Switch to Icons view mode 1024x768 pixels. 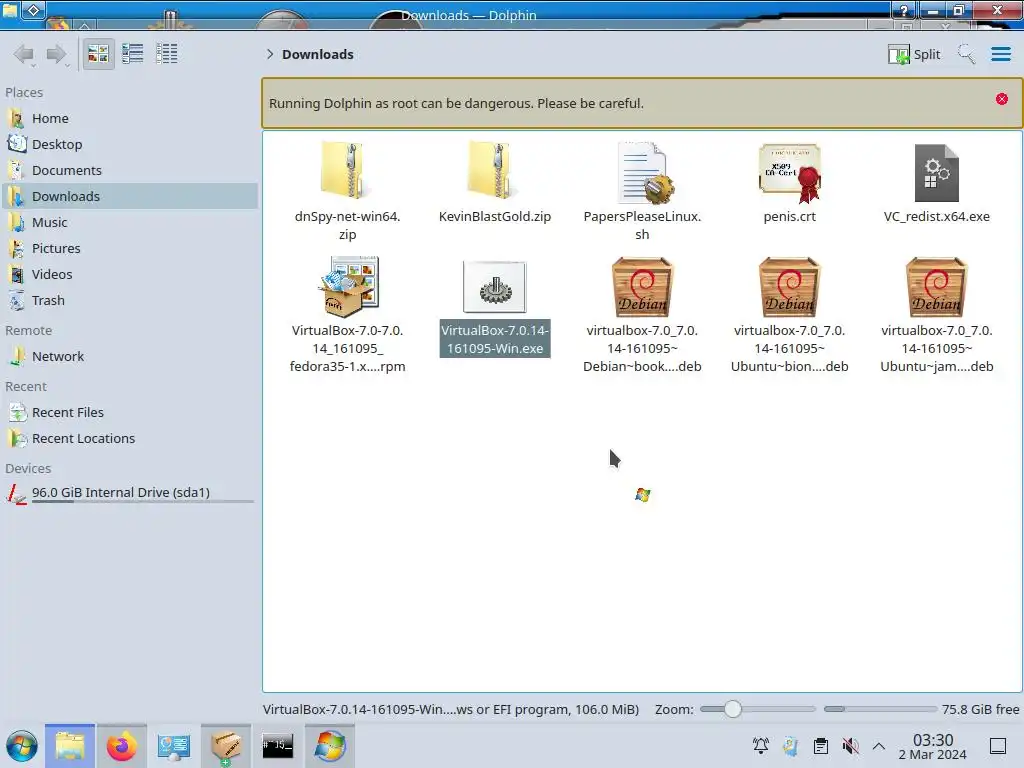pos(98,54)
